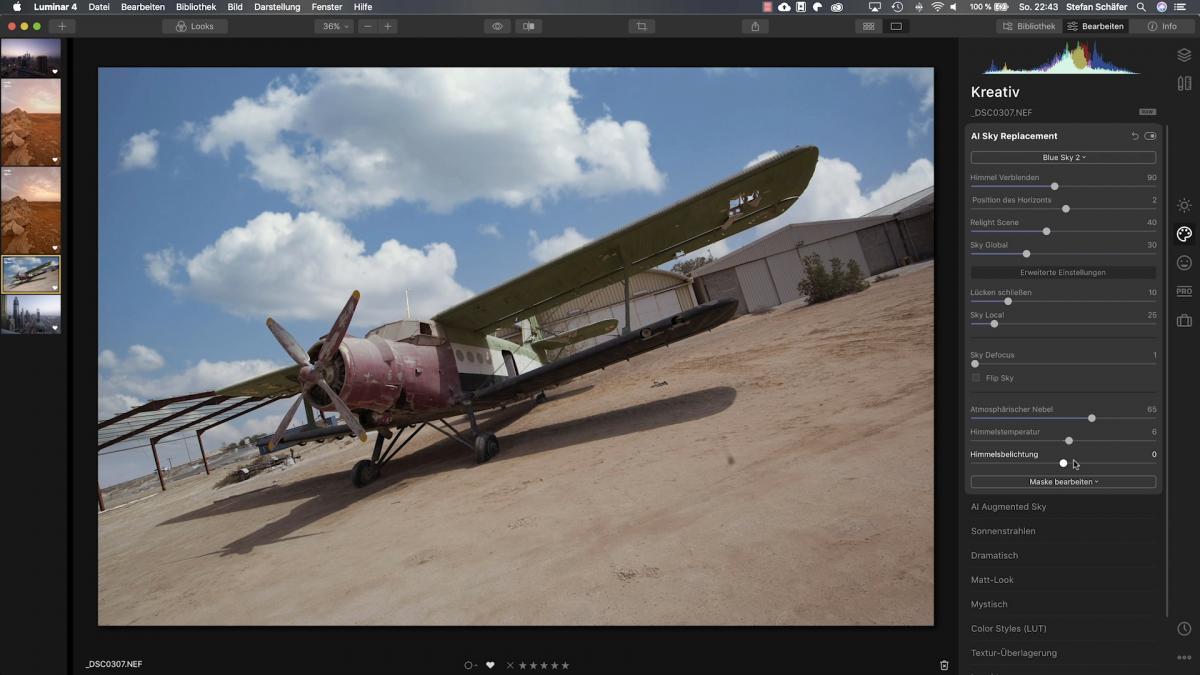Screen dimensions: 1200x675
Task: Reject photo with X icon
Action: coord(510,665)
